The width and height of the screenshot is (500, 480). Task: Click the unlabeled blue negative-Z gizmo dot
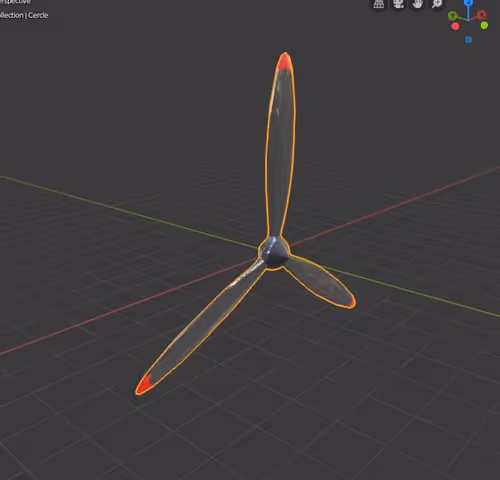468,40
